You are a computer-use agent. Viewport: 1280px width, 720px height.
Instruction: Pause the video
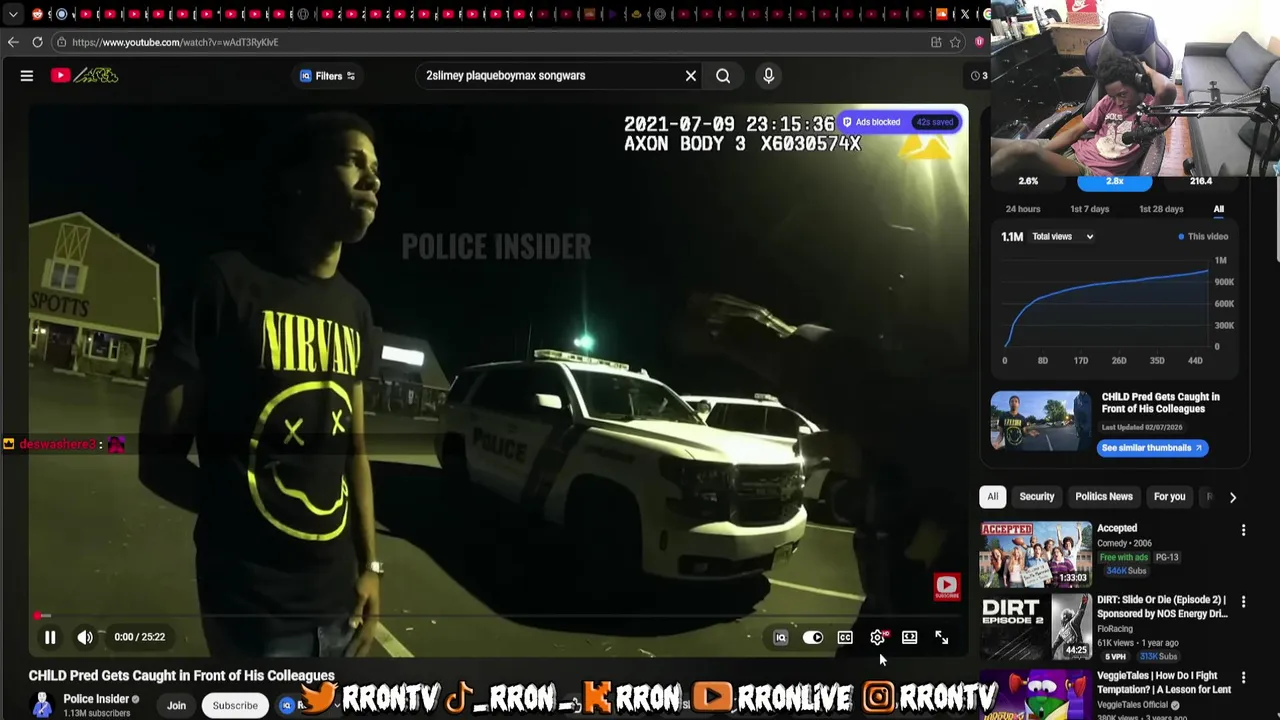coord(50,637)
